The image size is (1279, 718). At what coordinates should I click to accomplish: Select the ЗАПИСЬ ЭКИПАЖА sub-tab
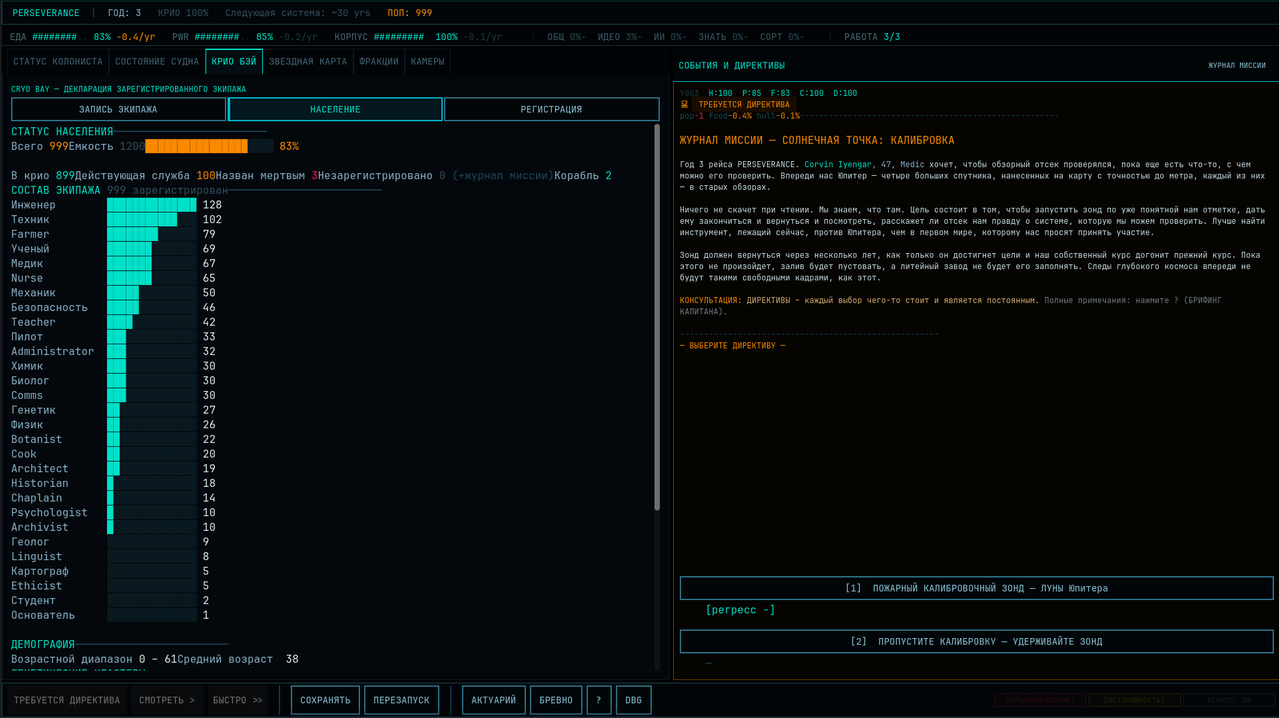(x=119, y=110)
